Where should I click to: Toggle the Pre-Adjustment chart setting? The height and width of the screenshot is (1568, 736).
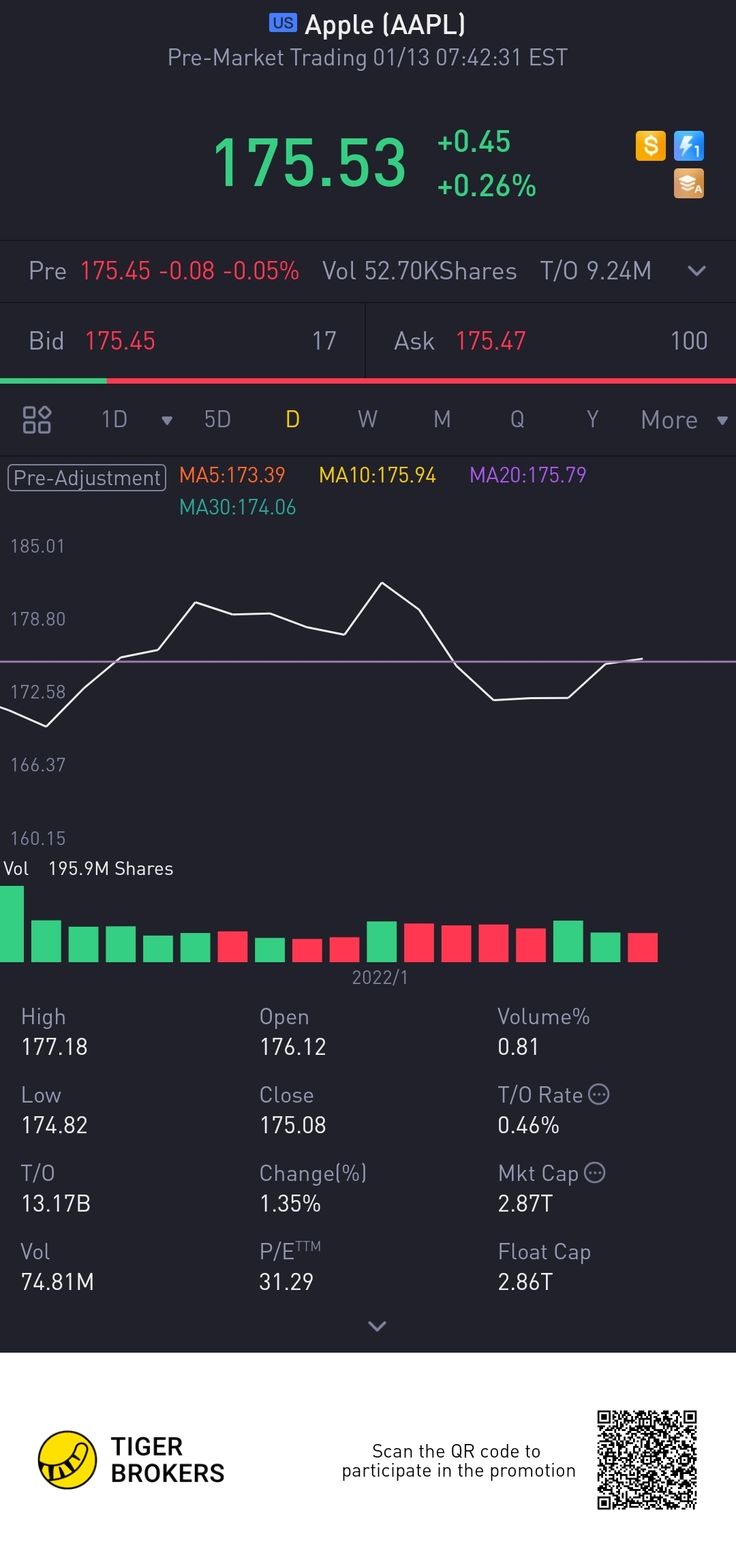(87, 478)
